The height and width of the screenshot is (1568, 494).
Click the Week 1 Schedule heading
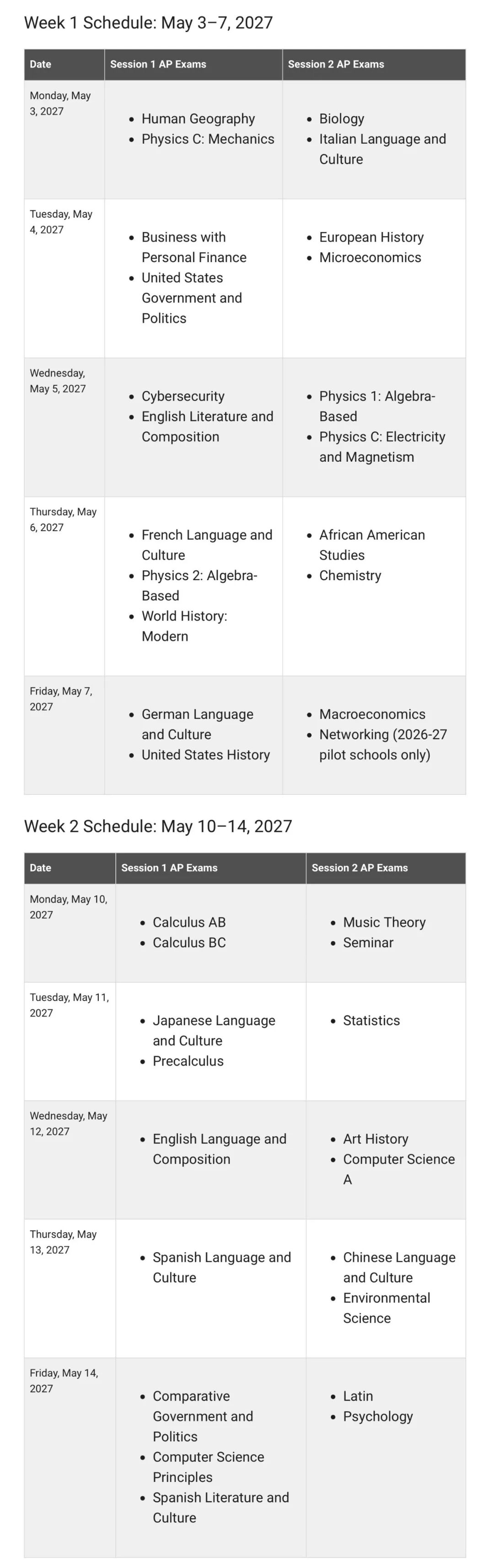coord(149,22)
